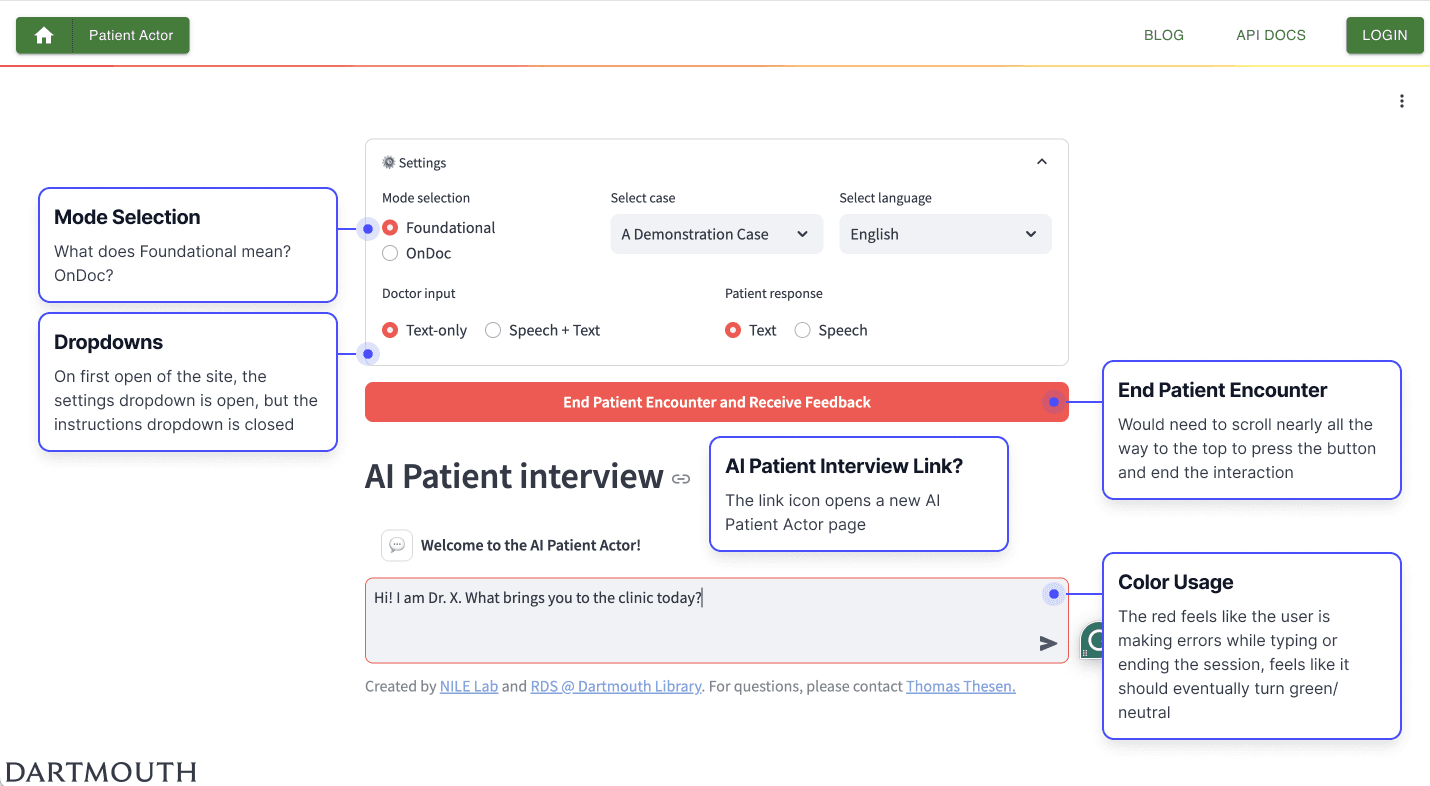Image resolution: width=1430 pixels, height=786 pixels.
Task: Open the three-dot options menu
Action: [1402, 101]
